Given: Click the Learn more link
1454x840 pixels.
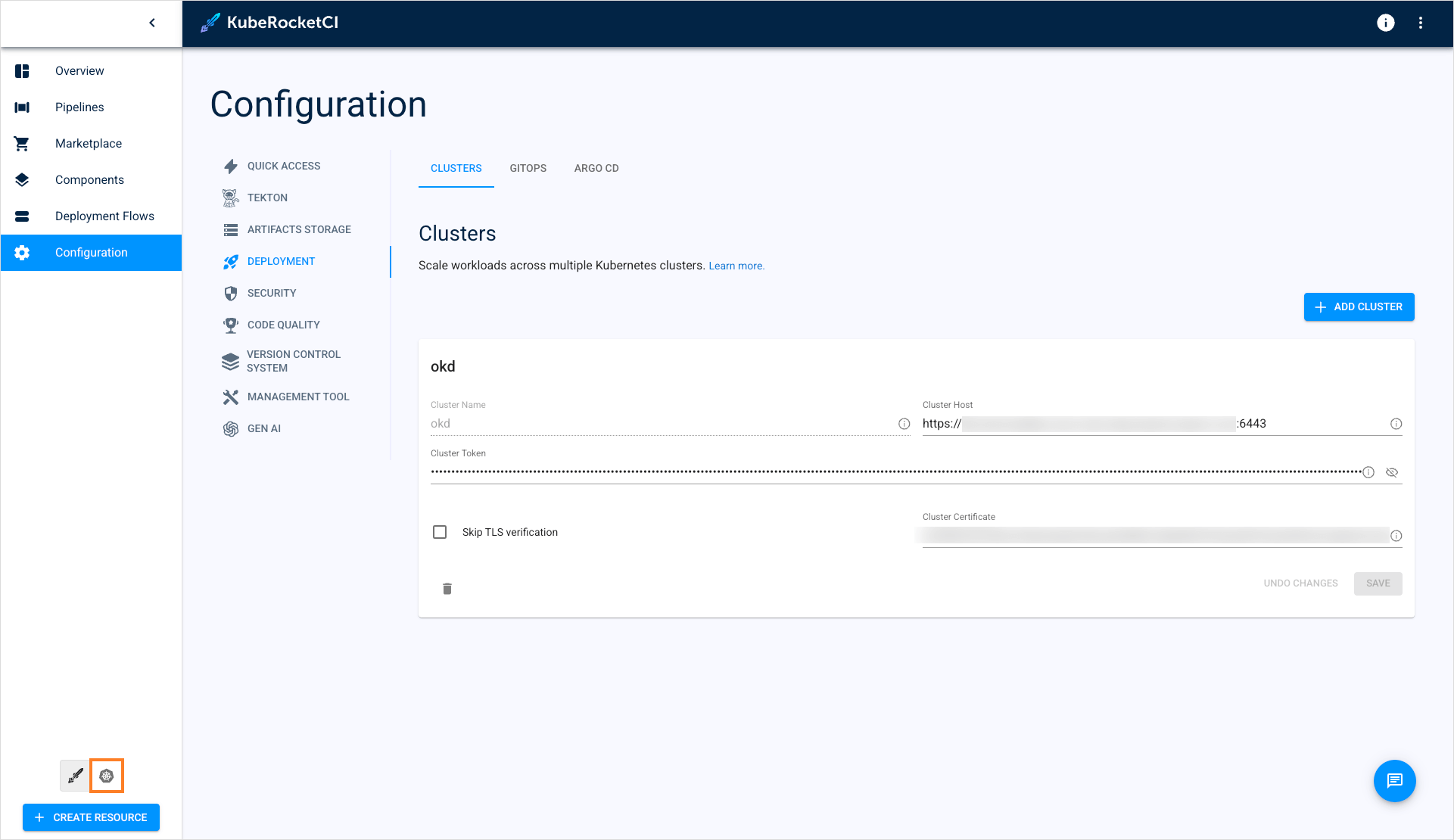Looking at the screenshot, I should [736, 265].
